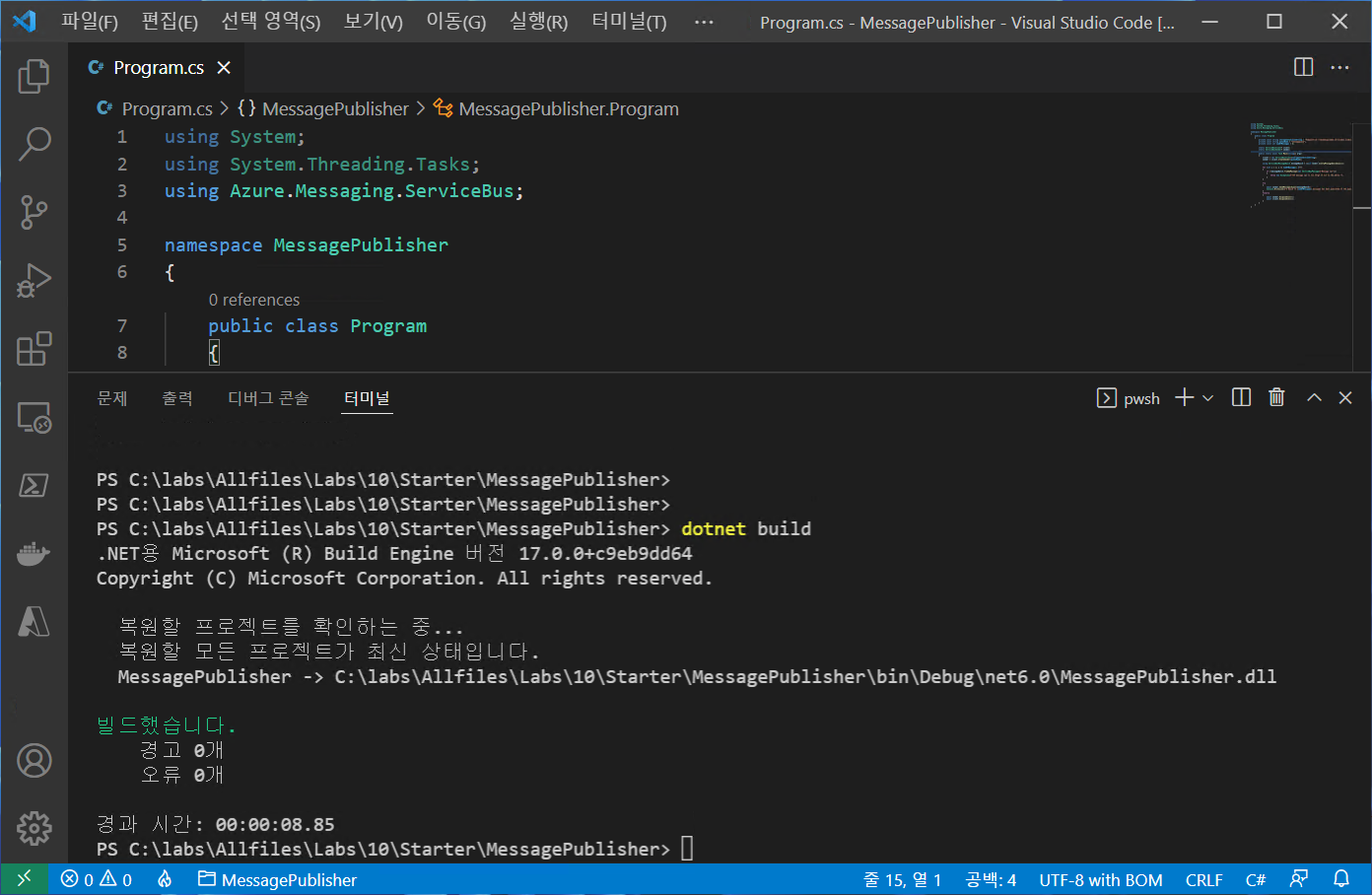Open the 선택 영역(S) menu
Image resolution: width=1372 pixels, height=895 pixels.
coord(271,22)
